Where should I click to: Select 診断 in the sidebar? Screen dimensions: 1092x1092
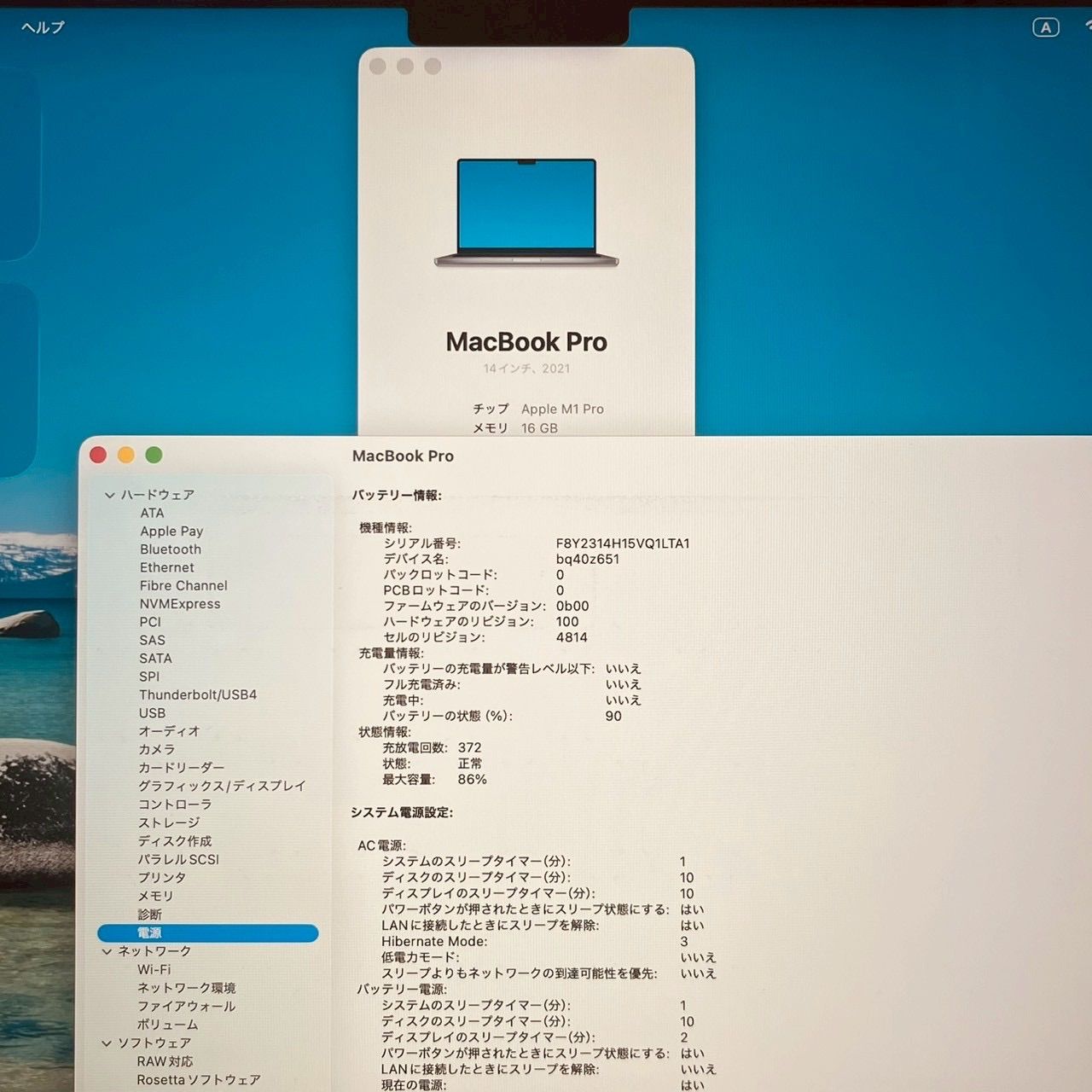pyautogui.click(x=150, y=915)
